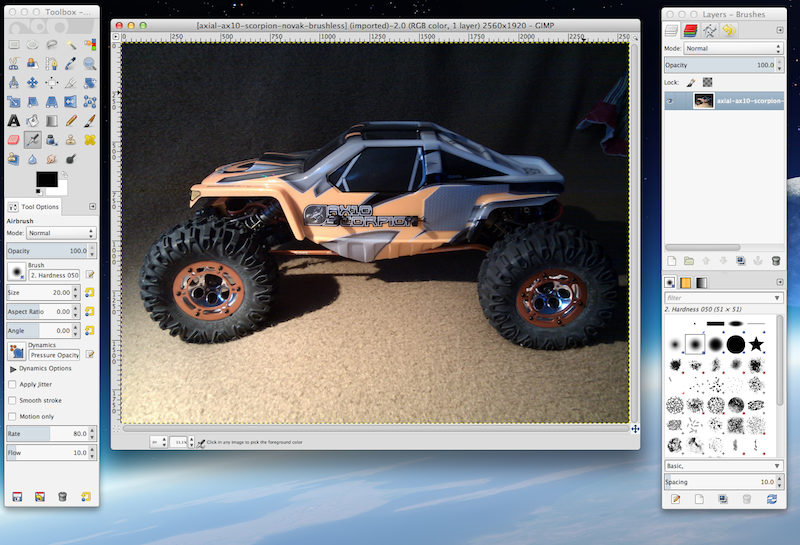The height and width of the screenshot is (545, 800).
Task: Open the Basic brush tag dropdown
Action: point(722,466)
